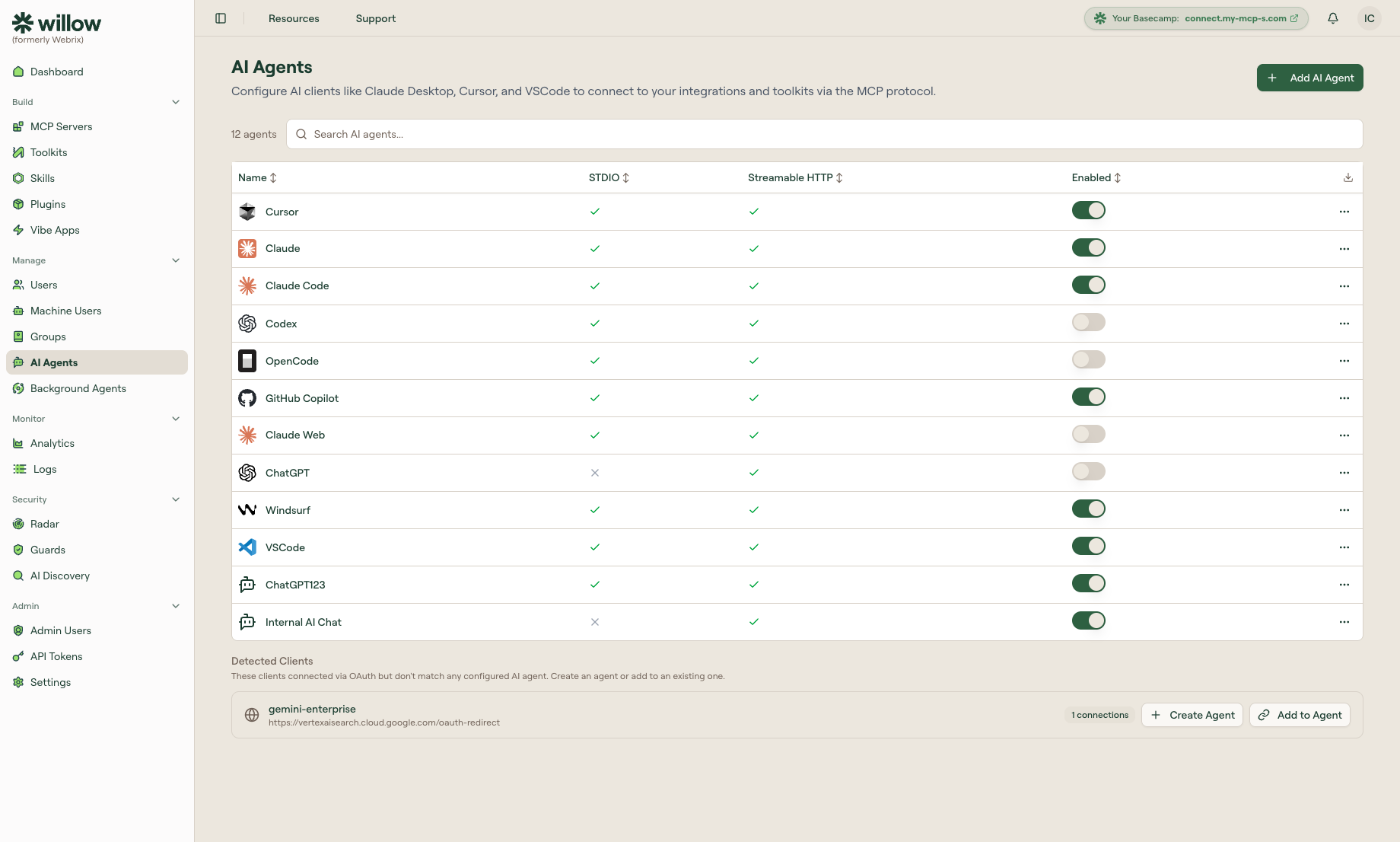Screen dimensions: 1400x842
Task: Open more options for Internal AI Chat
Action: 1344,622
